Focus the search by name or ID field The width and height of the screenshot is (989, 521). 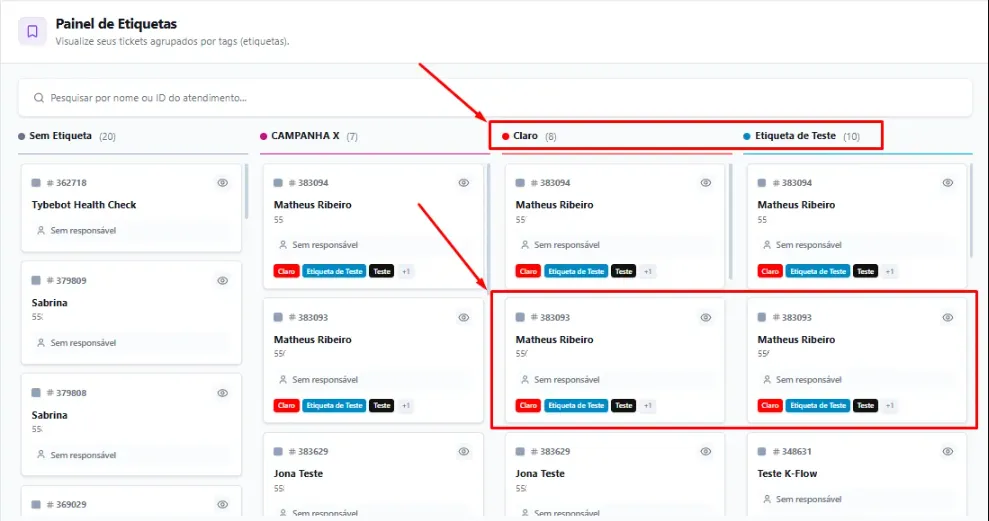(495, 98)
